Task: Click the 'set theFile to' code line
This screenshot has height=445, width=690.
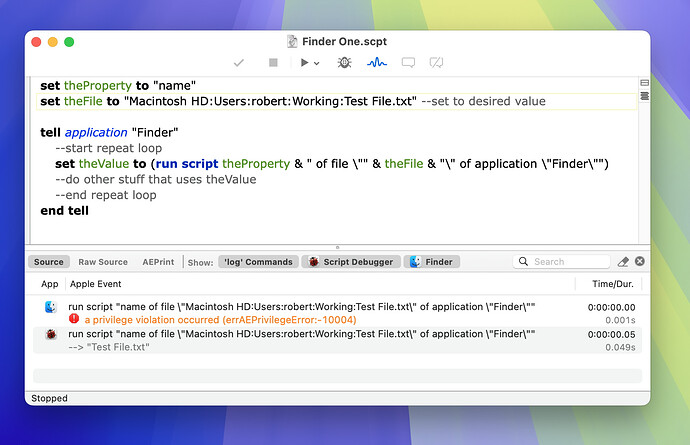Action: click(x=293, y=101)
